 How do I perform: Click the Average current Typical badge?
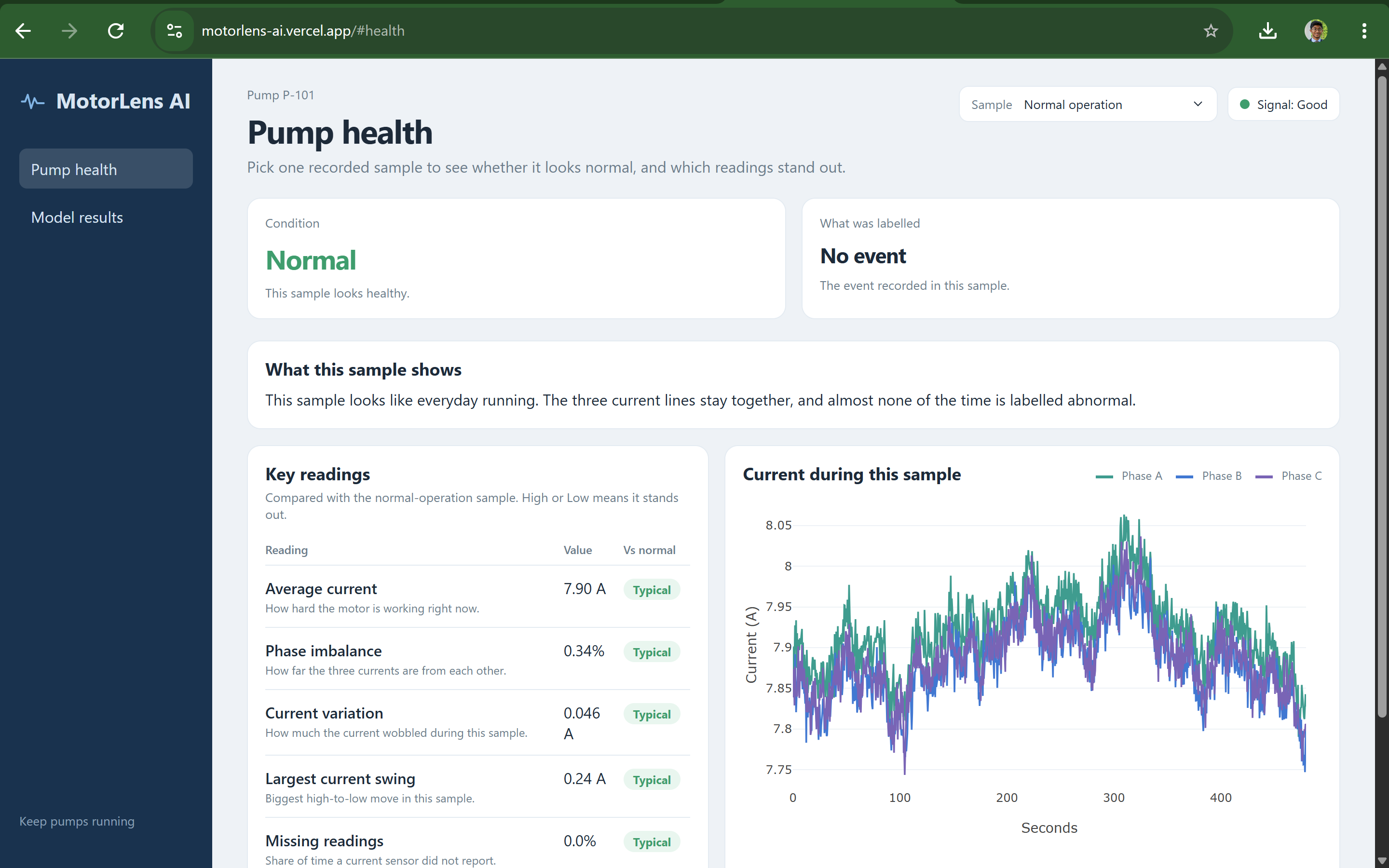(x=652, y=590)
